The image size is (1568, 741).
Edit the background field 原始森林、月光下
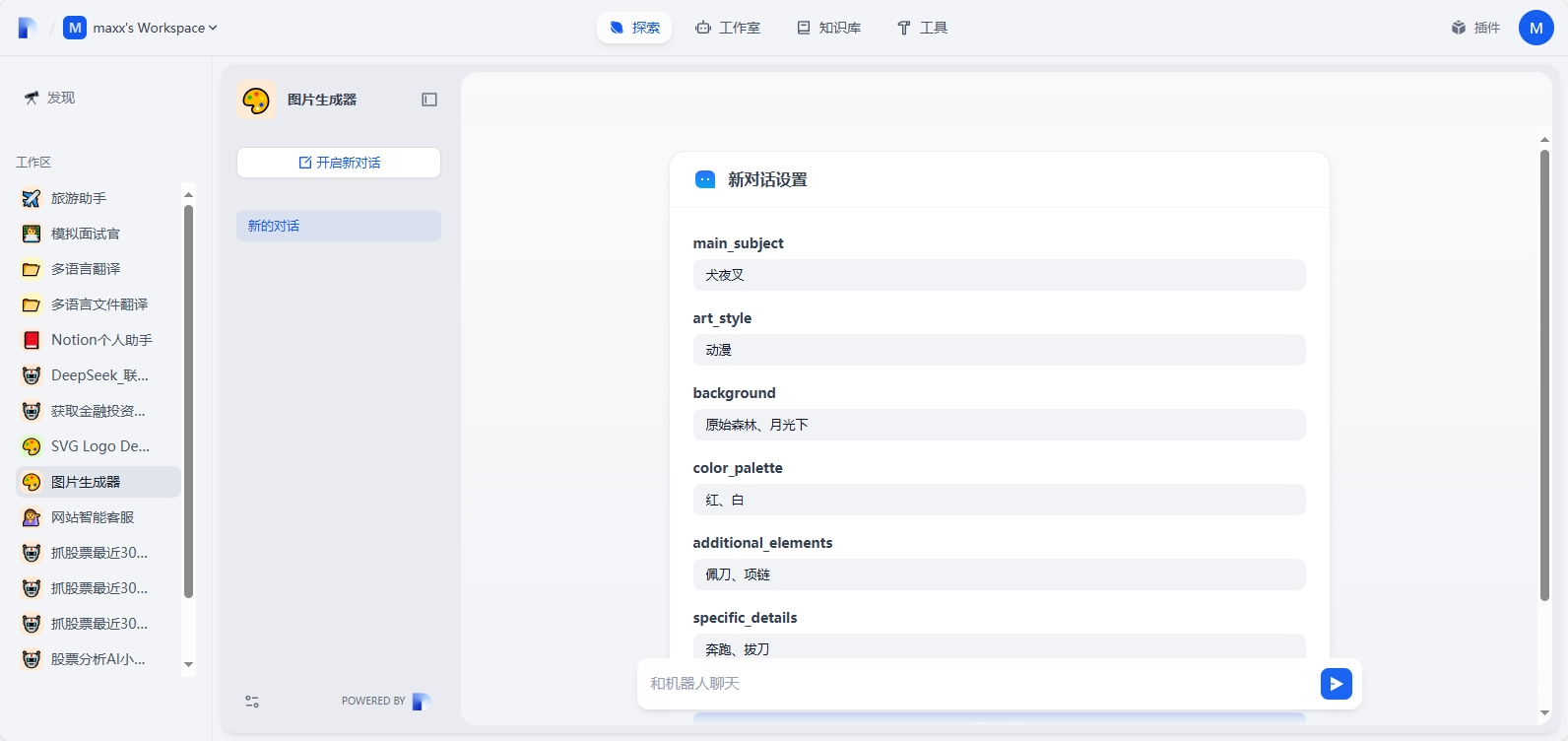pyautogui.click(x=999, y=425)
